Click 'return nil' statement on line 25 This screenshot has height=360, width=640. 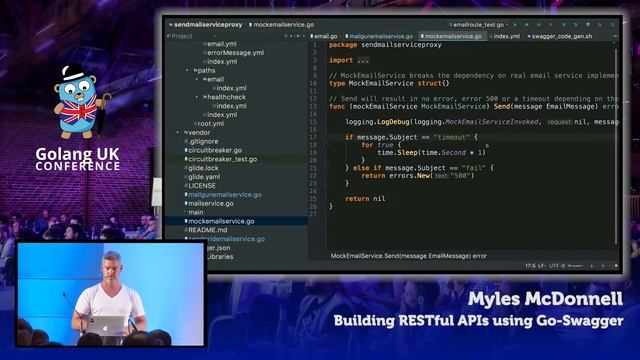(x=365, y=199)
